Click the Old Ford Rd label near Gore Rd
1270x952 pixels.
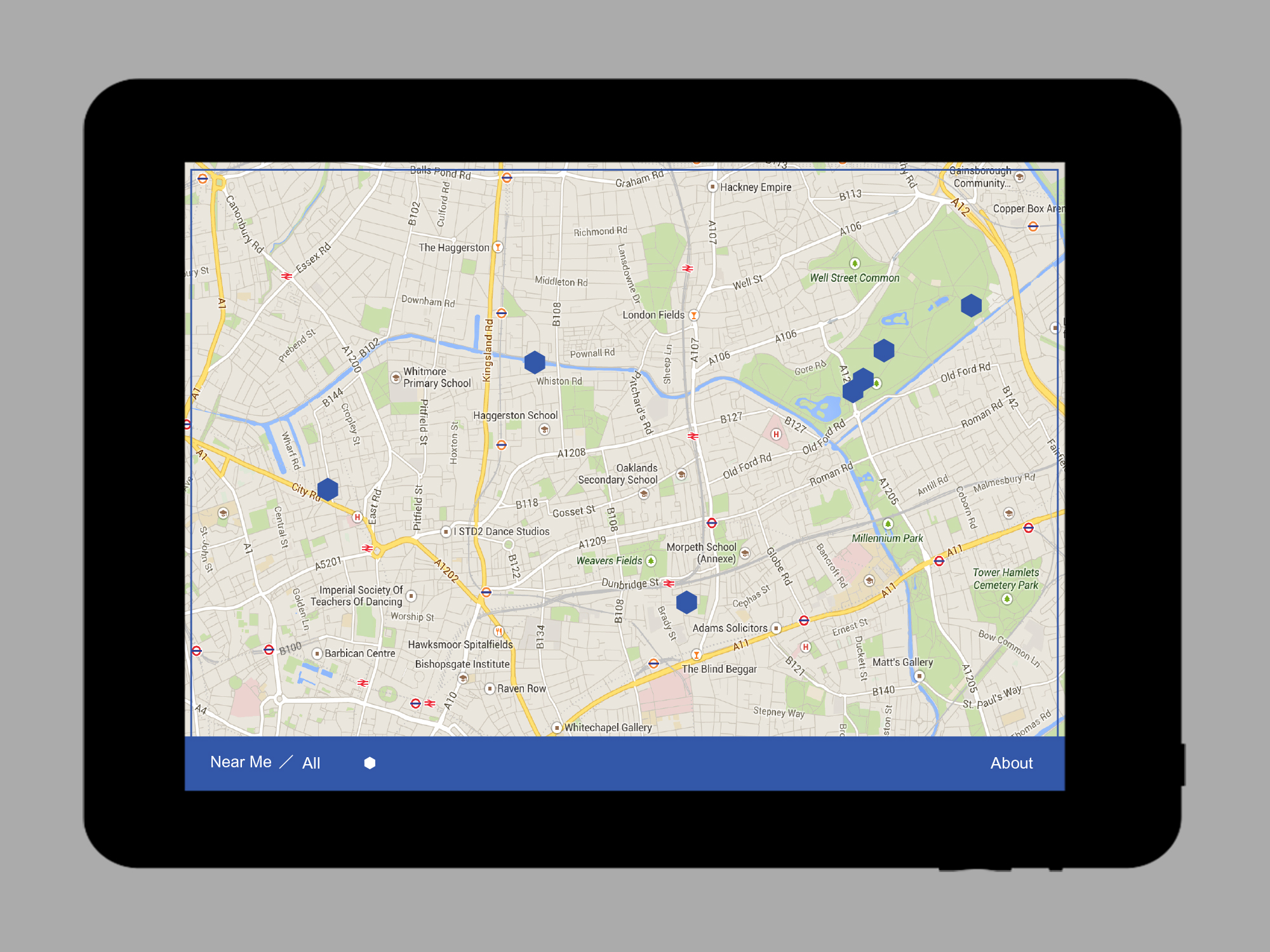tap(824, 437)
